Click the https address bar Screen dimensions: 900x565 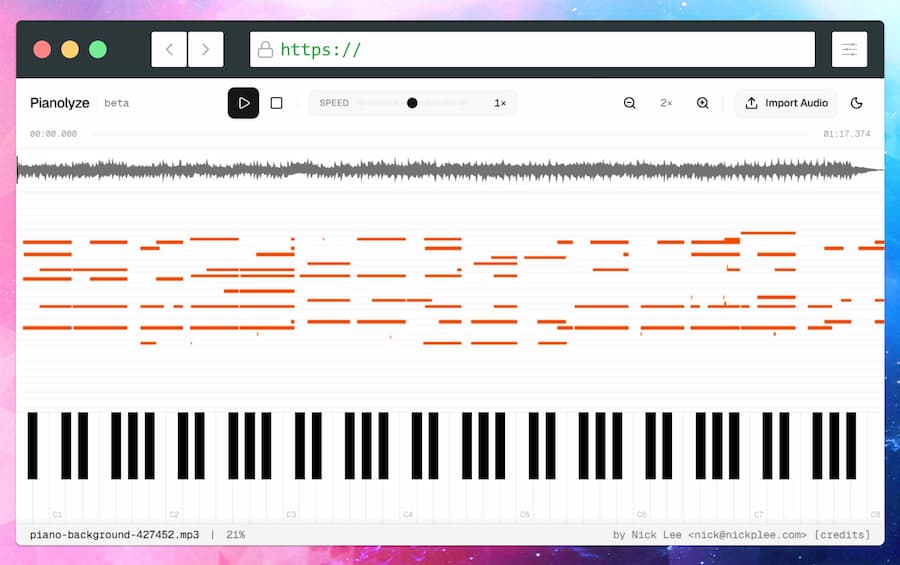point(533,49)
